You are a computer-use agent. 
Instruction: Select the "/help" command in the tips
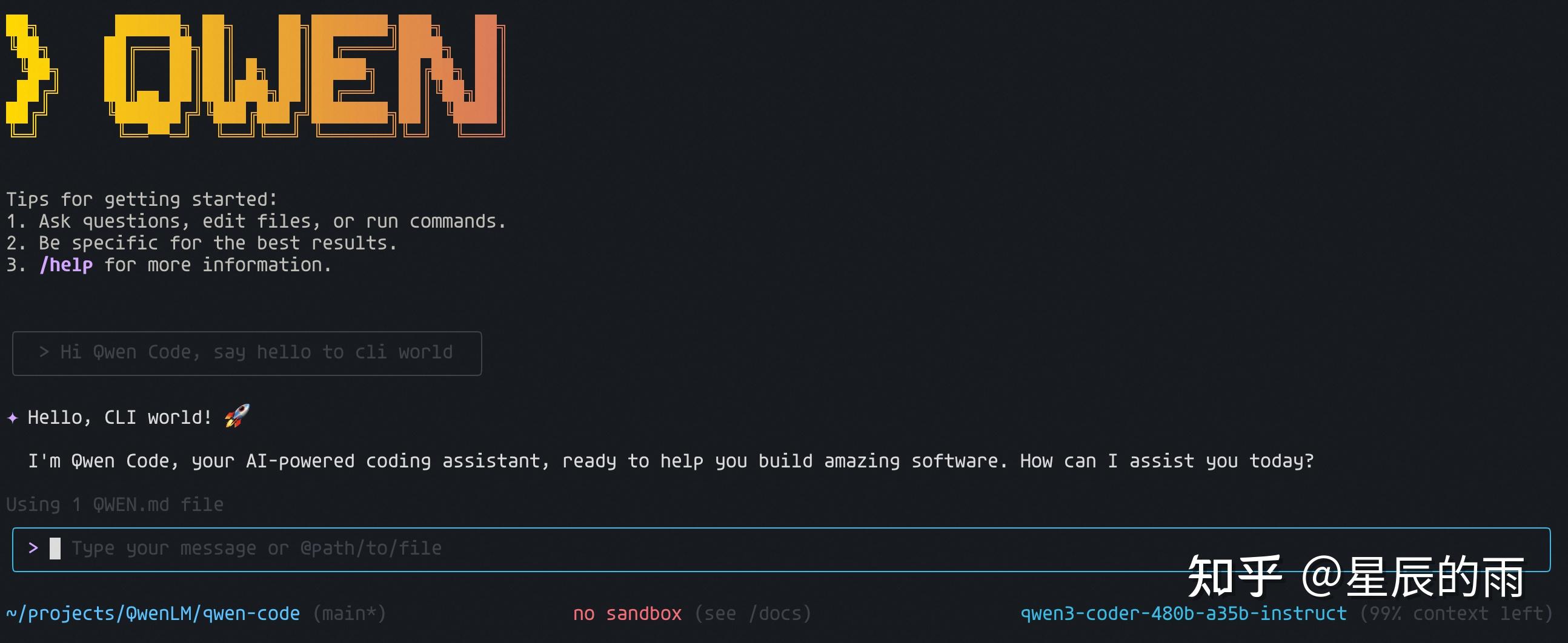(67, 265)
